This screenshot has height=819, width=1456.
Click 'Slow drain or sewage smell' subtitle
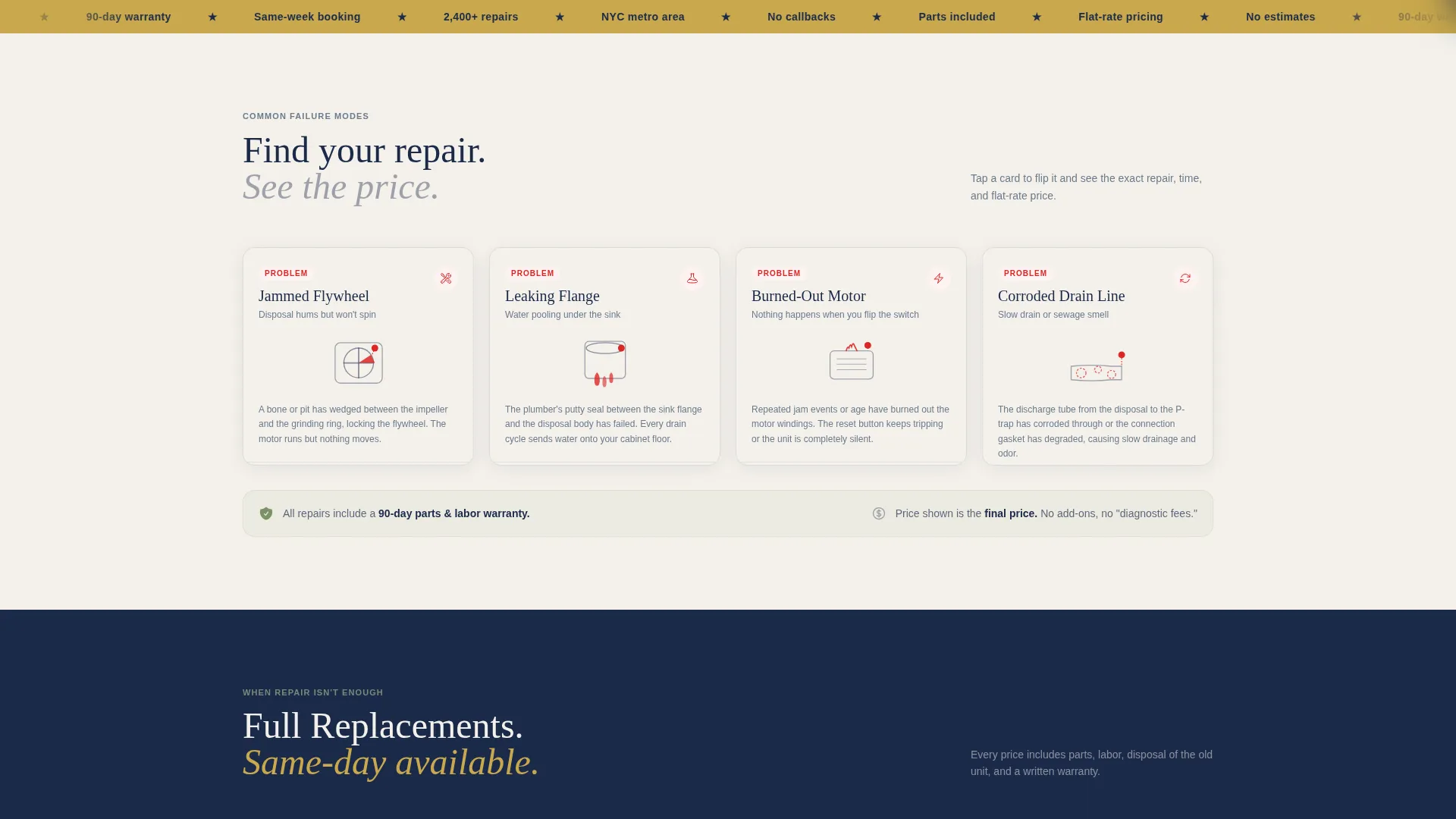1053,315
